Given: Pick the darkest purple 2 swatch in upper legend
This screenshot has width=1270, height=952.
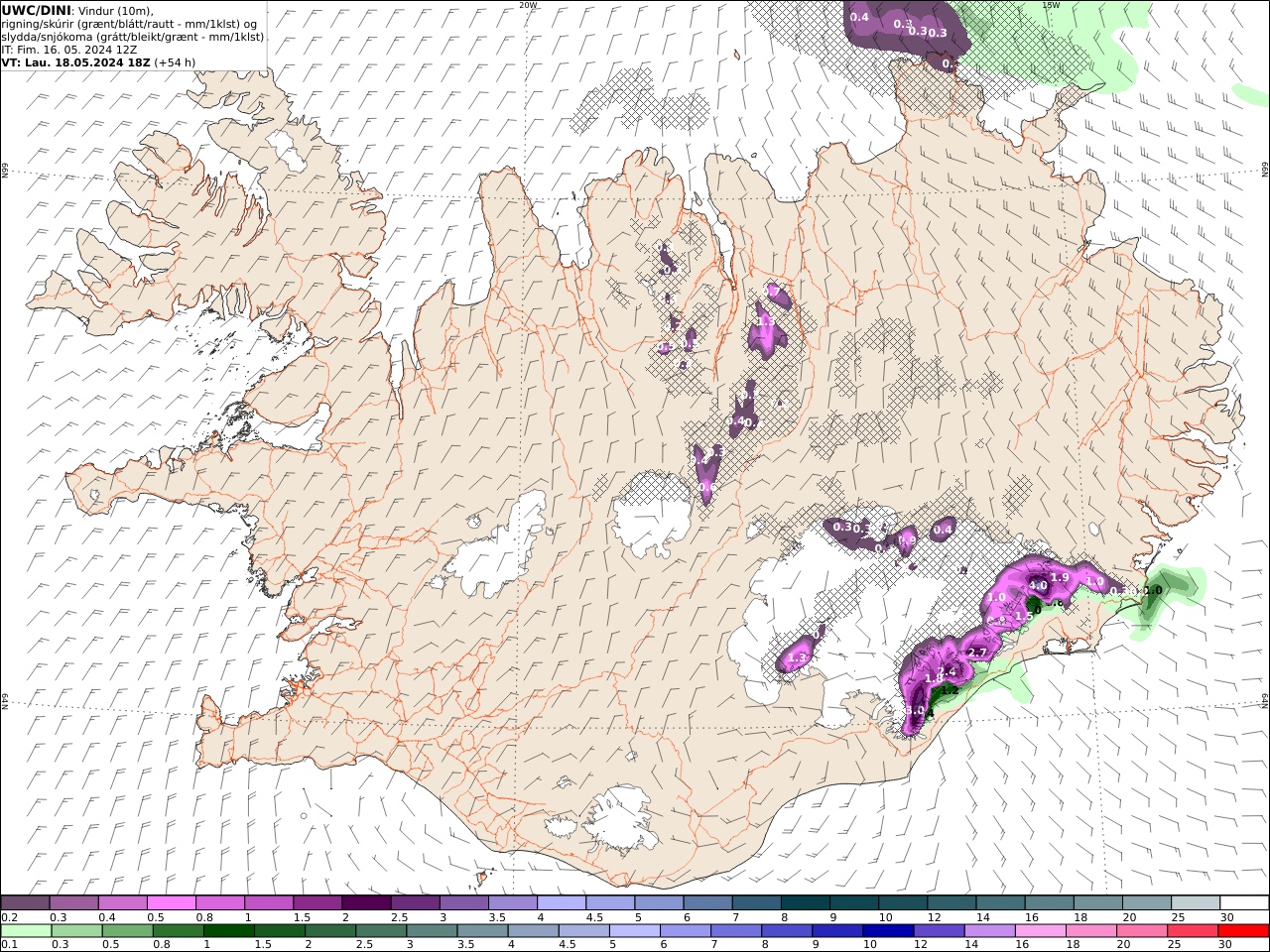Looking at the screenshot, I should tap(366, 903).
